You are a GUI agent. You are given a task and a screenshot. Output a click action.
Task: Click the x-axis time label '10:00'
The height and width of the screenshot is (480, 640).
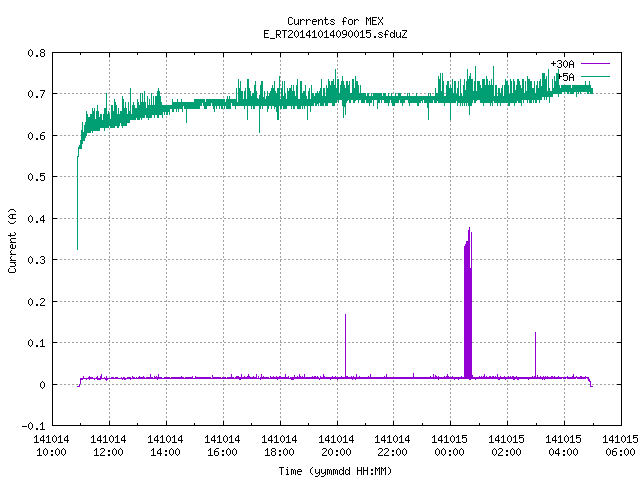tap(51, 452)
